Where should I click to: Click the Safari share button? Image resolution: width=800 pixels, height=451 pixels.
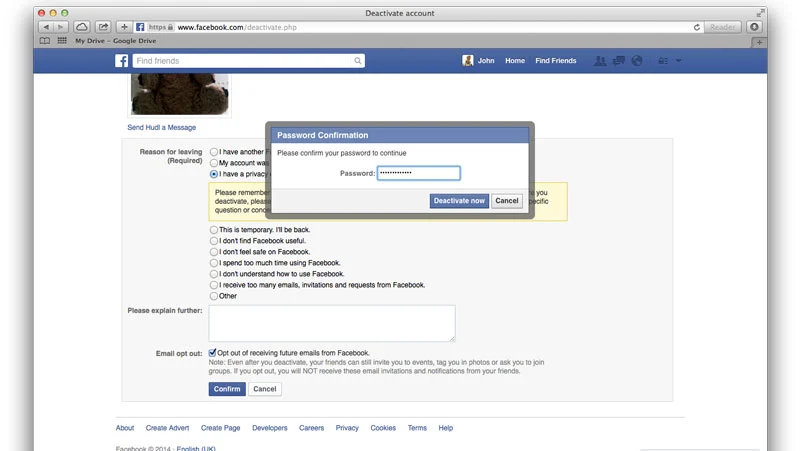(102, 27)
